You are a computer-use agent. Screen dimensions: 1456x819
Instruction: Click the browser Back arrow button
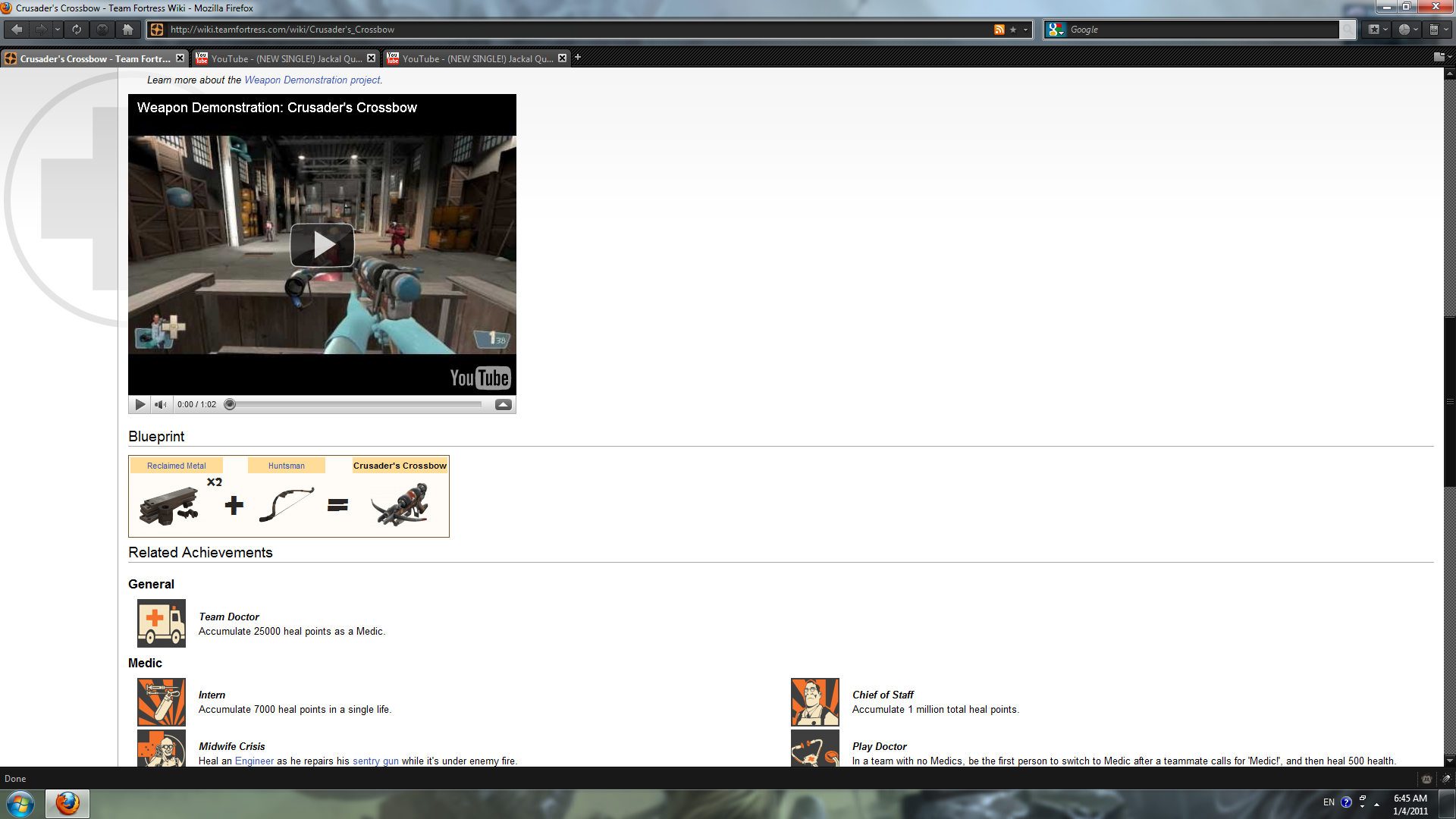coord(17,30)
